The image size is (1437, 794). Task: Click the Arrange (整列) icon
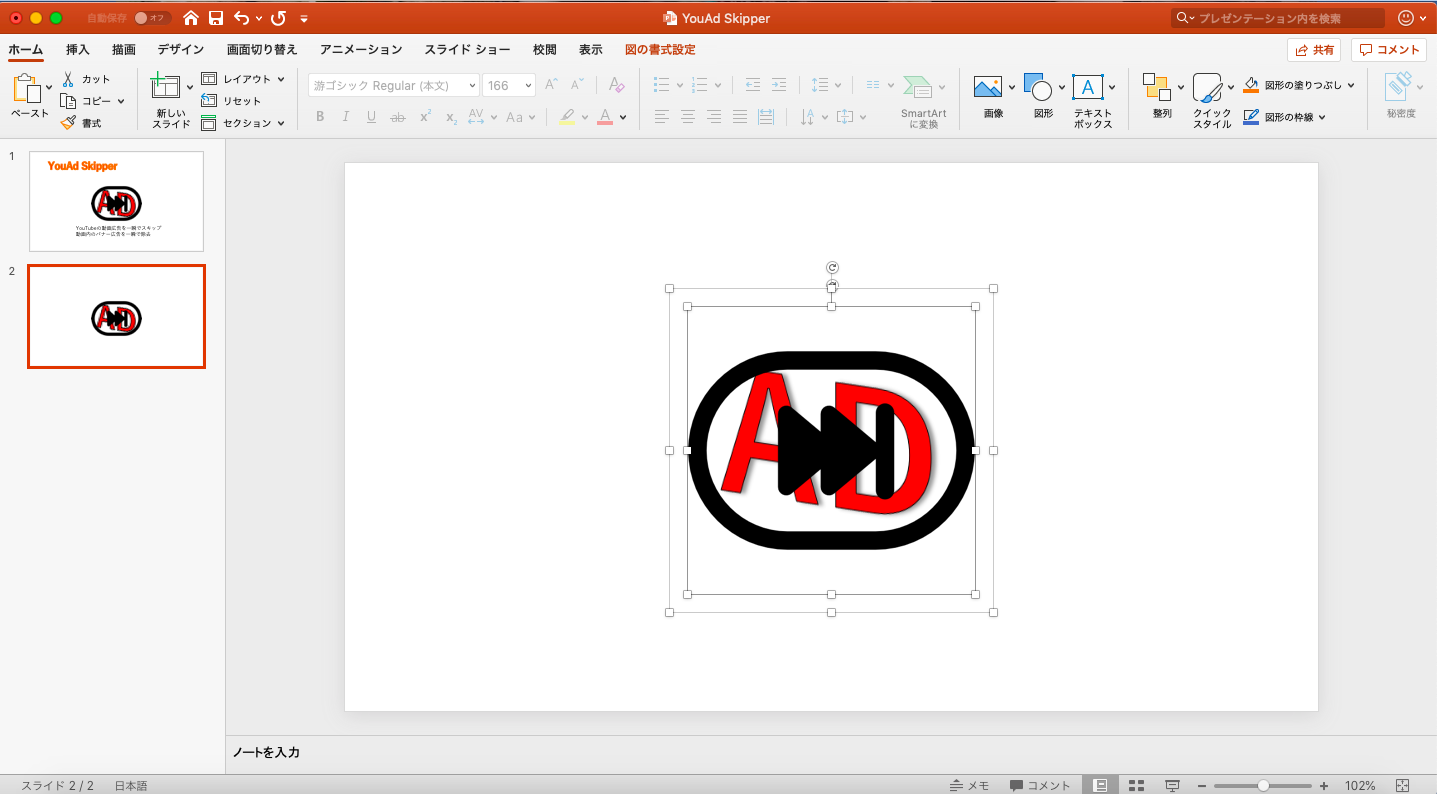[x=1157, y=88]
